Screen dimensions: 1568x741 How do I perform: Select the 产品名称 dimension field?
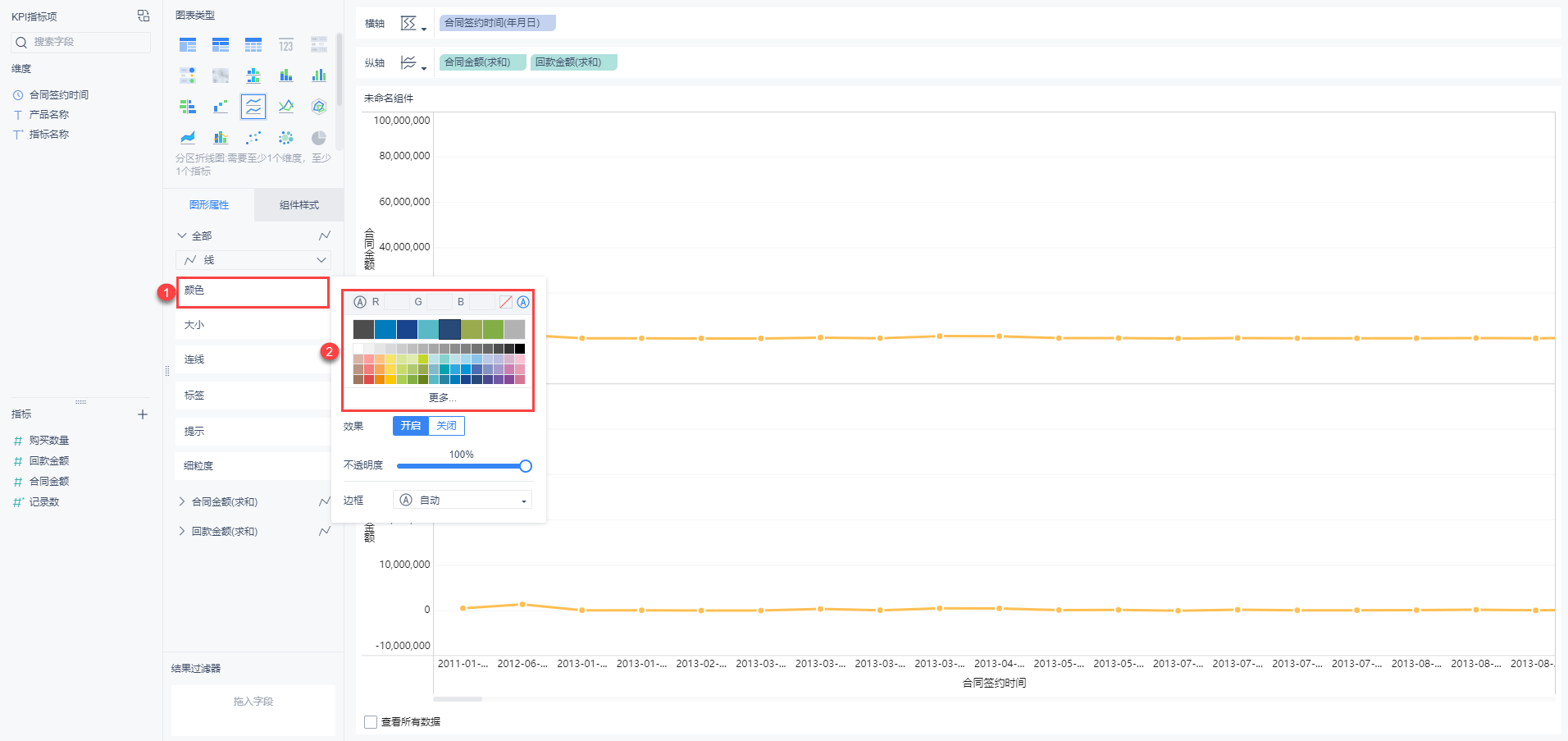tap(49, 115)
